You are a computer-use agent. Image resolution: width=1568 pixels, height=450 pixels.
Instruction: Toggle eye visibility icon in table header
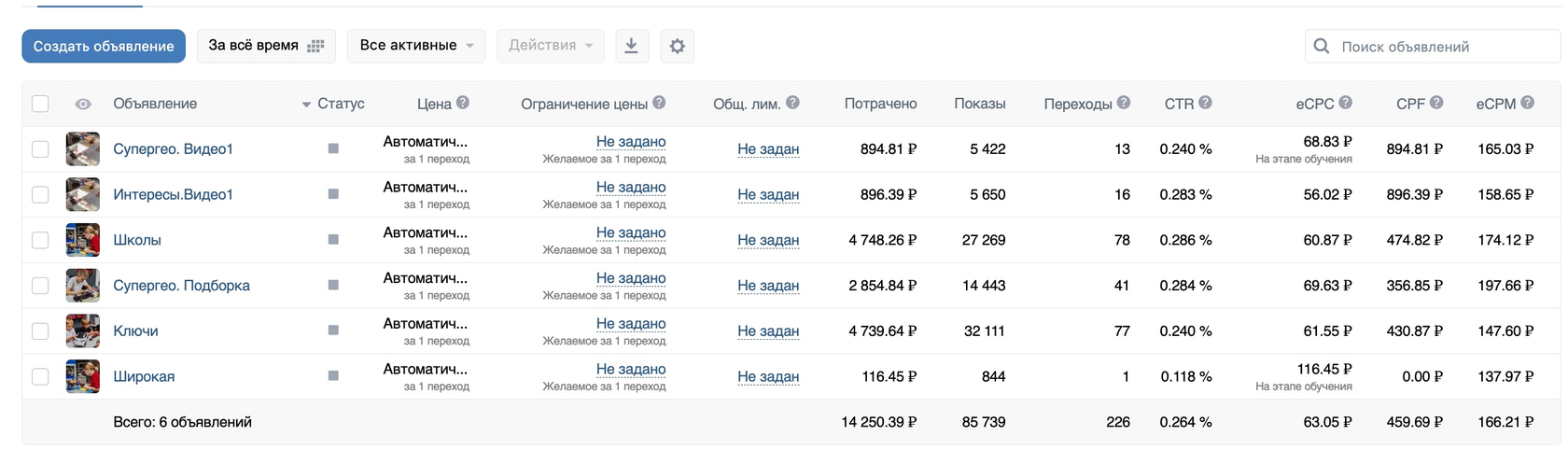(83, 104)
